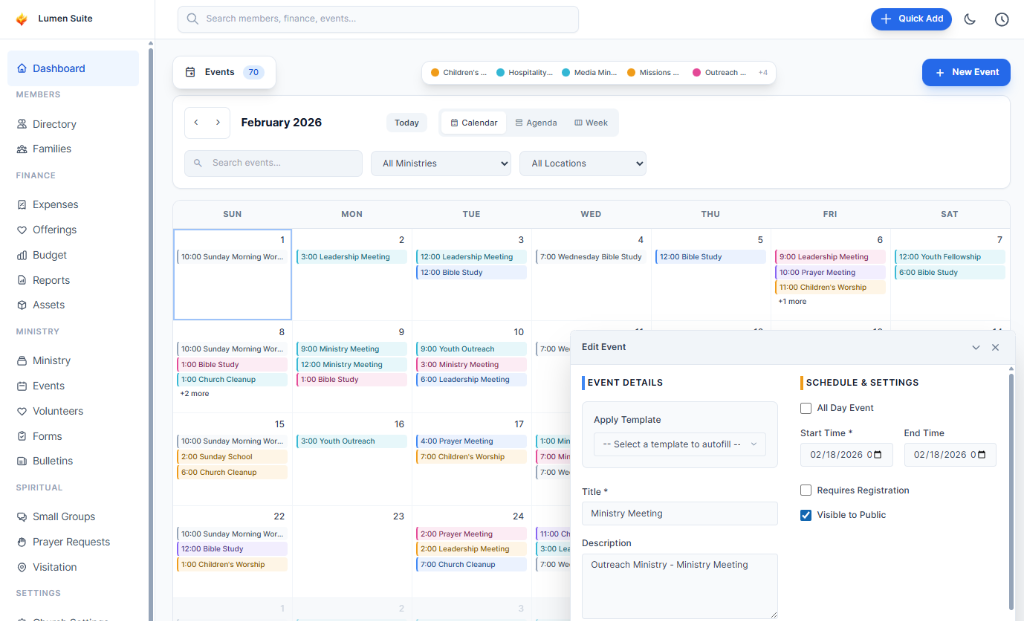
Task: Expand the Apply Template selector
Action: (679, 444)
